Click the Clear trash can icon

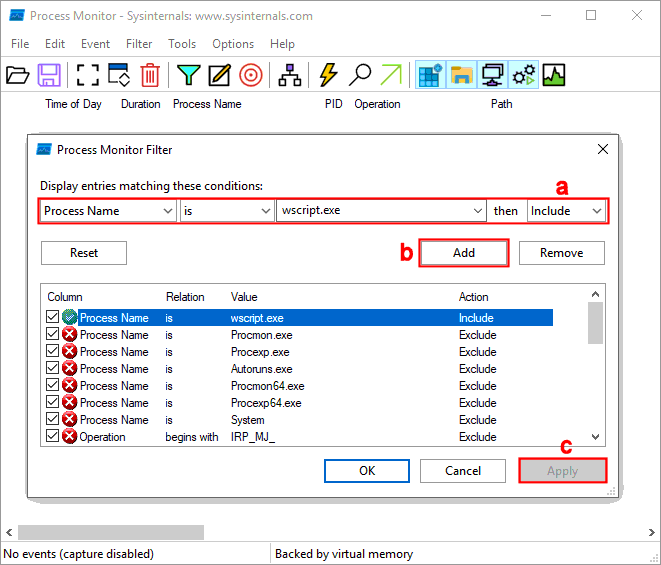[x=150, y=75]
